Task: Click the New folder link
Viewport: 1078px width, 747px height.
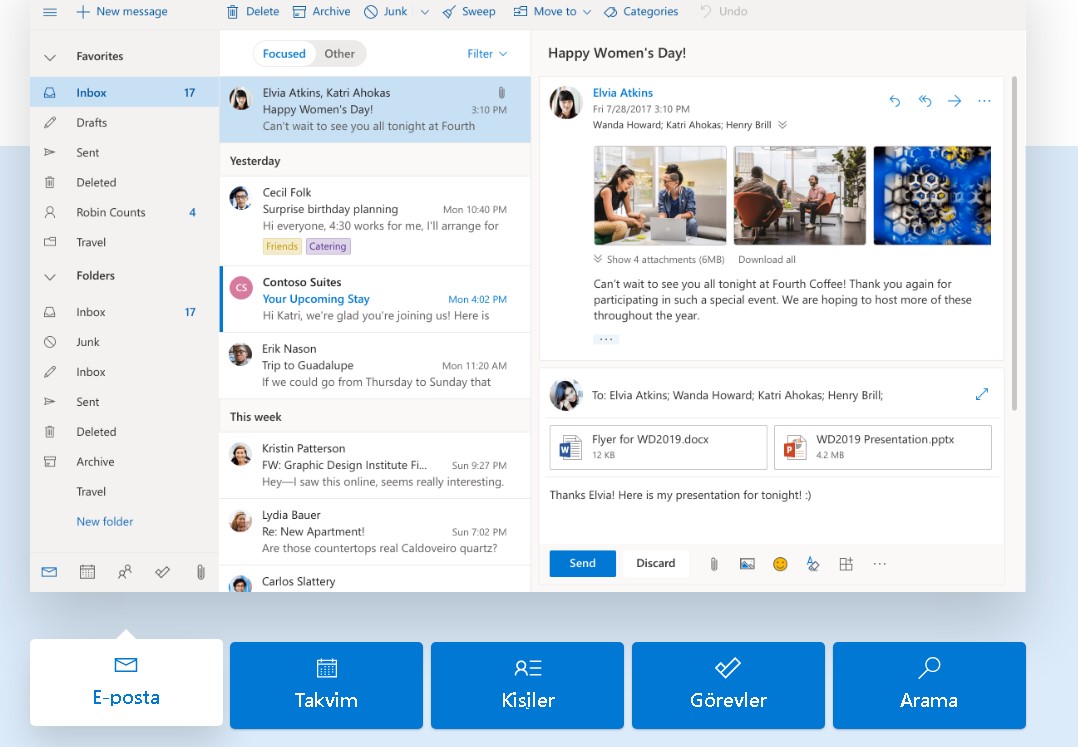Action: tap(105, 522)
